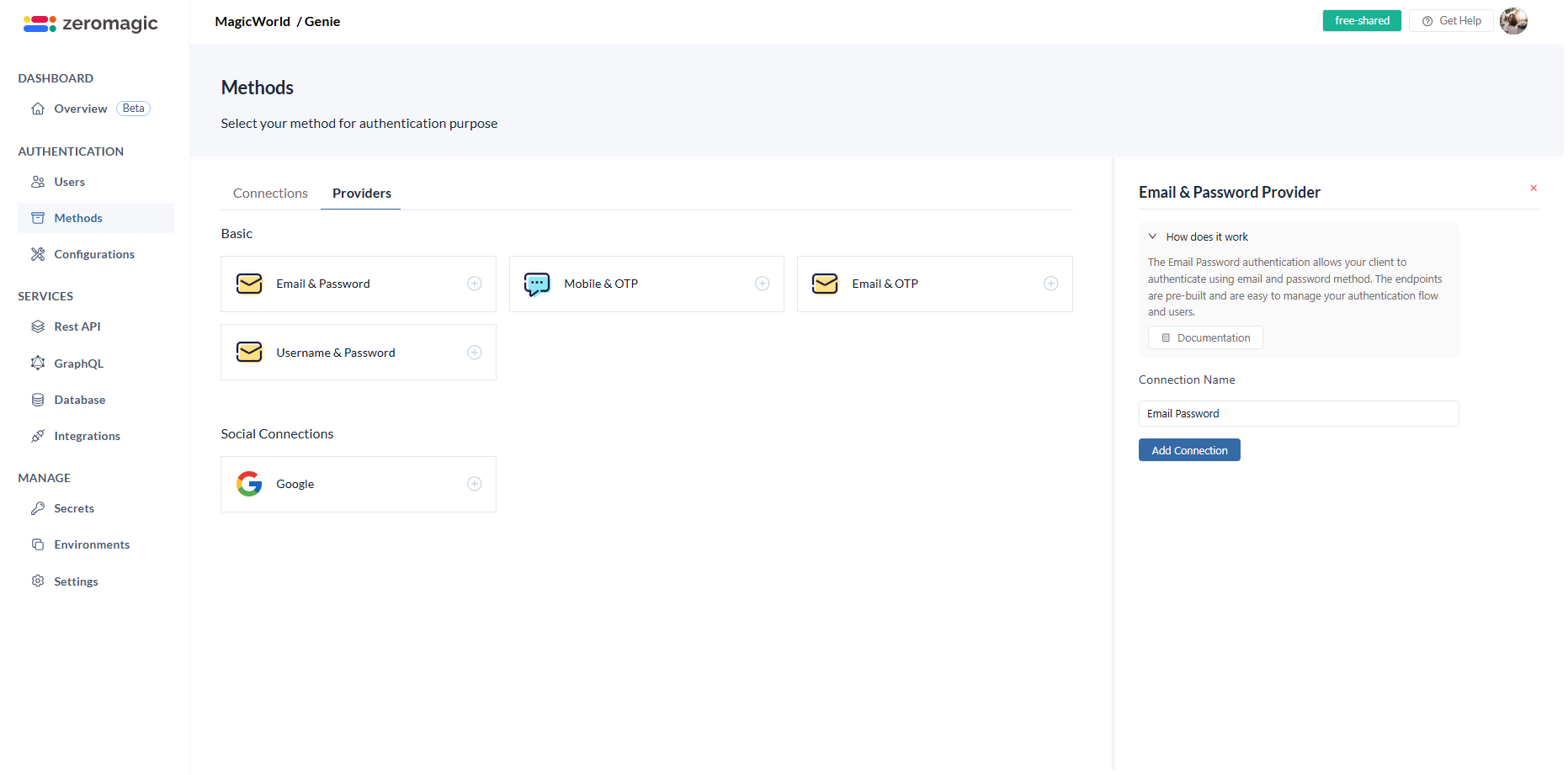Screen dimensions: 1568x775
Task: Select the Providers tab
Action: click(360, 193)
